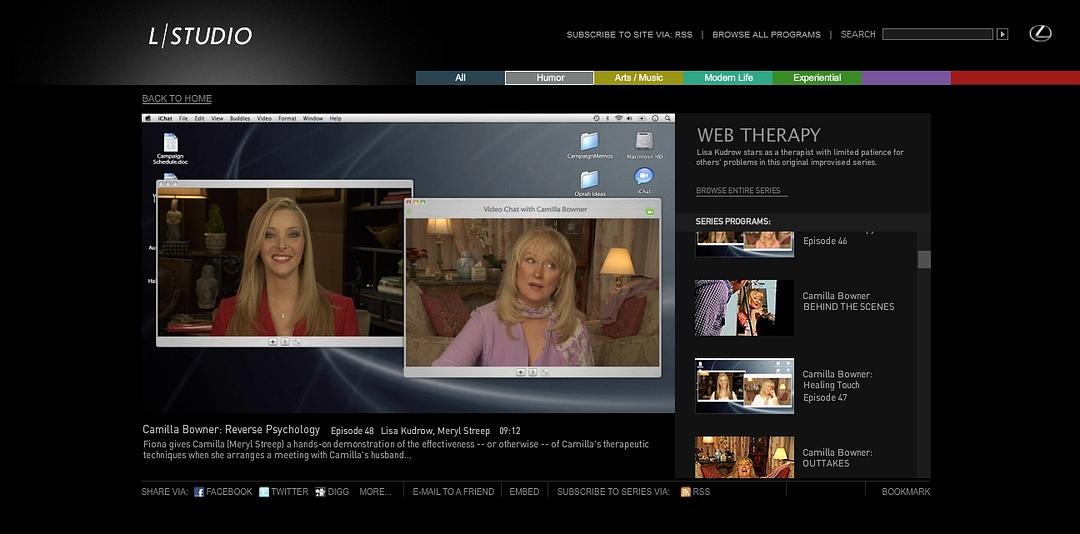The width and height of the screenshot is (1080, 534).
Task: Click the Digg share icon
Action: point(320,492)
